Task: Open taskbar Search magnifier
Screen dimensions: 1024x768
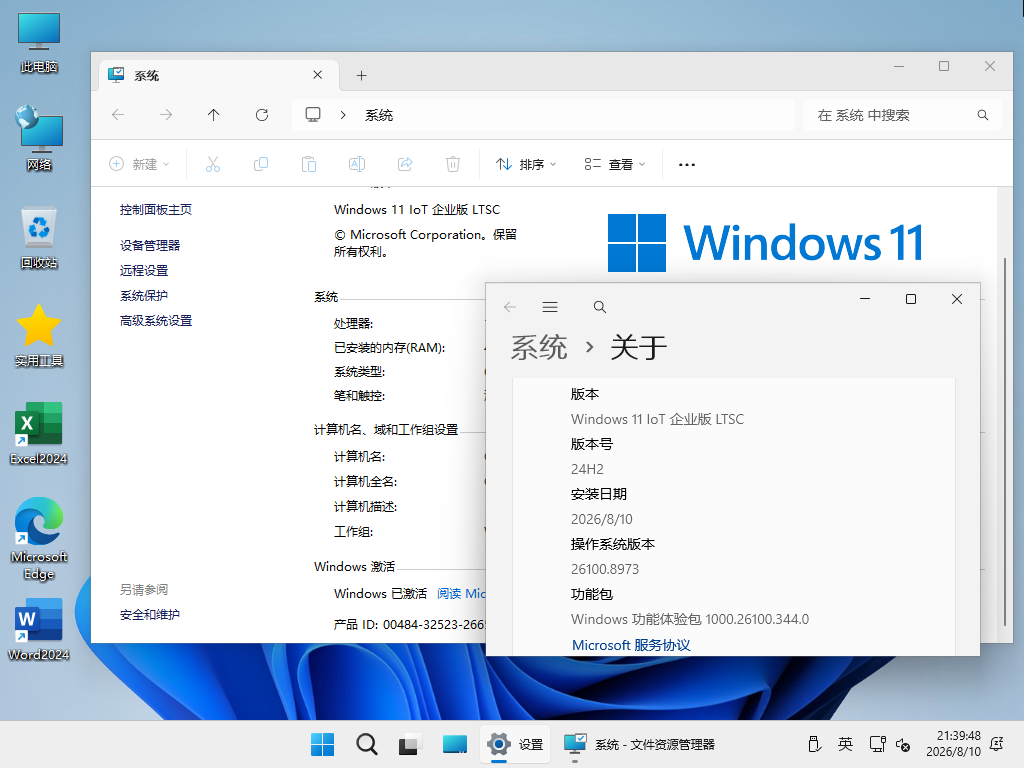Action: click(366, 744)
